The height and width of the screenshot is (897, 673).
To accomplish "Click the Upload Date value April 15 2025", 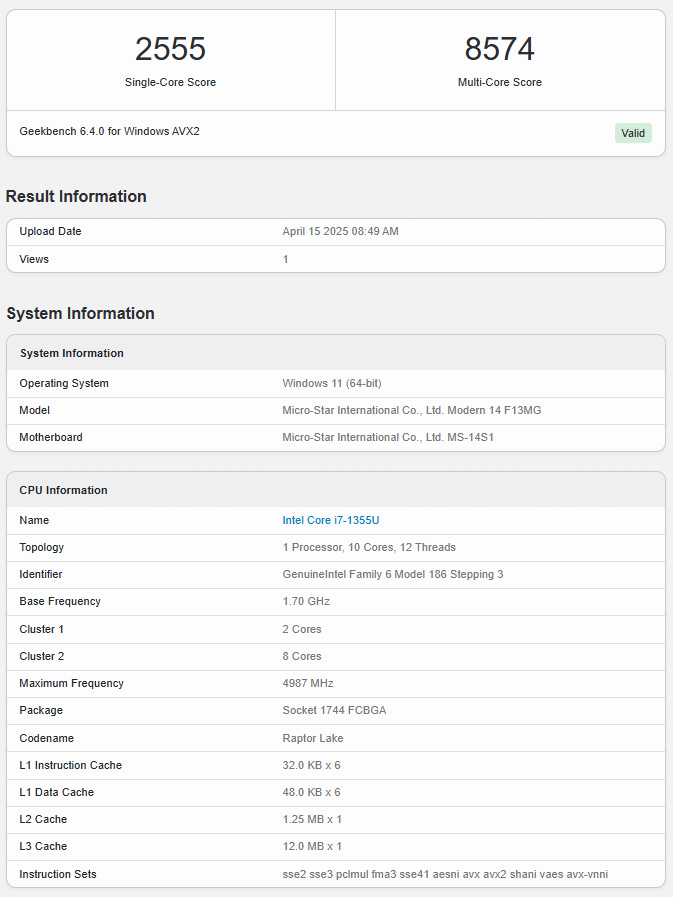I will coord(341,231).
